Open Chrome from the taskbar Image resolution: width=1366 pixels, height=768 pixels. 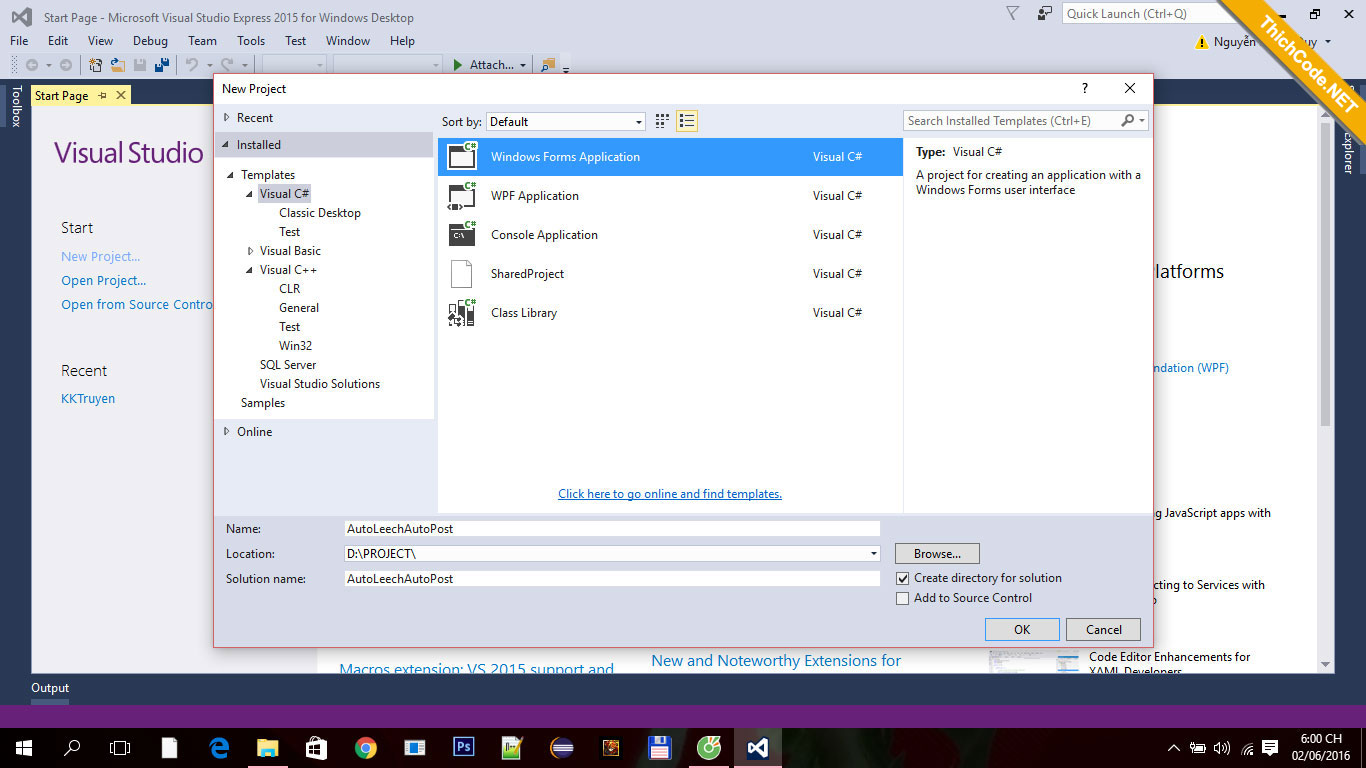tap(366, 747)
